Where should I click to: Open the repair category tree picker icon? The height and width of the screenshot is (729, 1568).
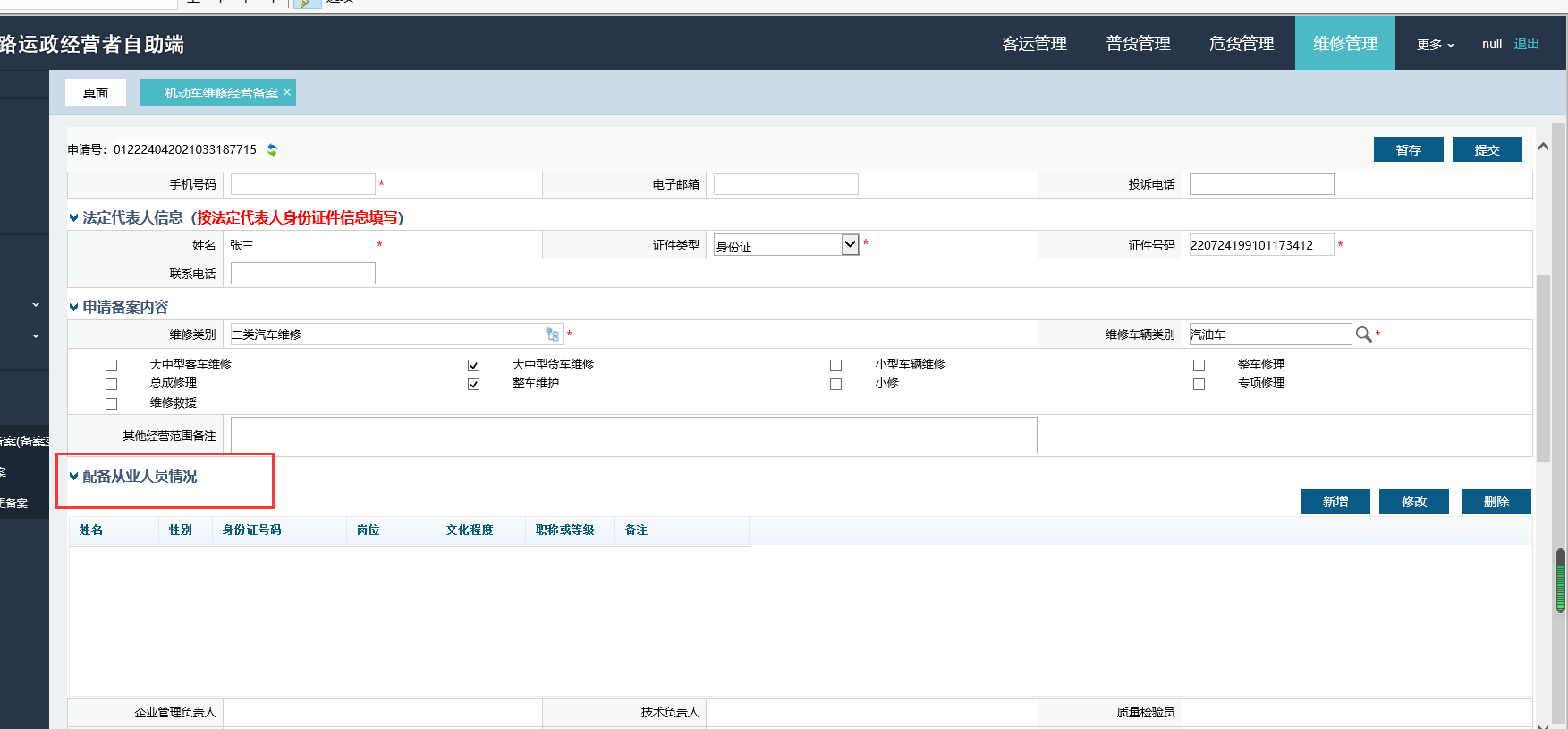tap(552, 335)
